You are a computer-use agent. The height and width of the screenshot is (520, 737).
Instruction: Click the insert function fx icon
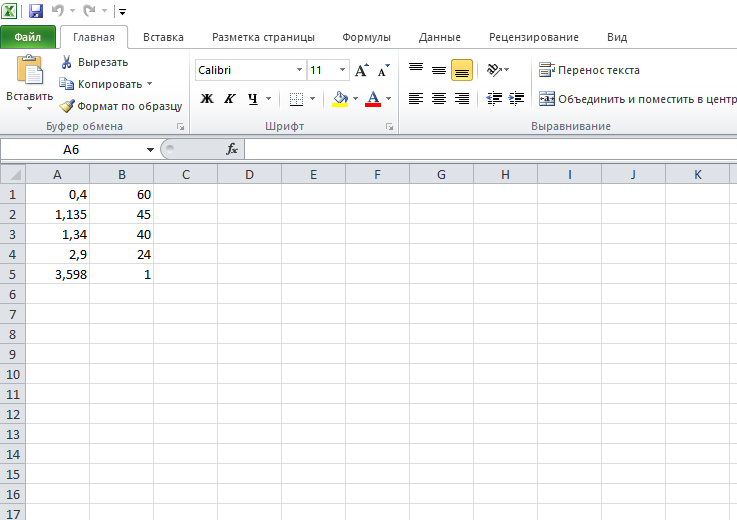[232, 149]
